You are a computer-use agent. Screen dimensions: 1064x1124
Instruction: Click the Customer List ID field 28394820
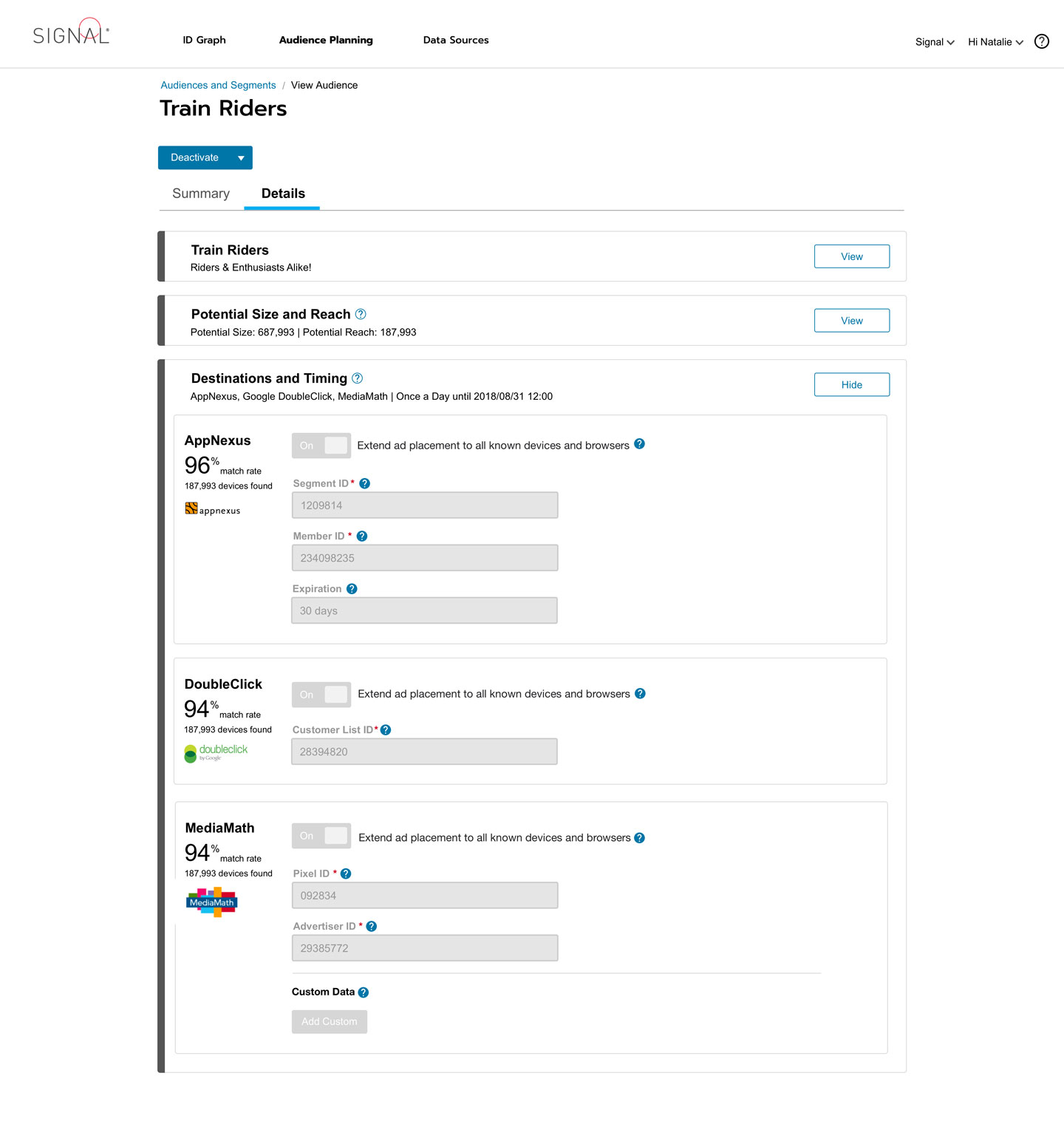(x=425, y=752)
